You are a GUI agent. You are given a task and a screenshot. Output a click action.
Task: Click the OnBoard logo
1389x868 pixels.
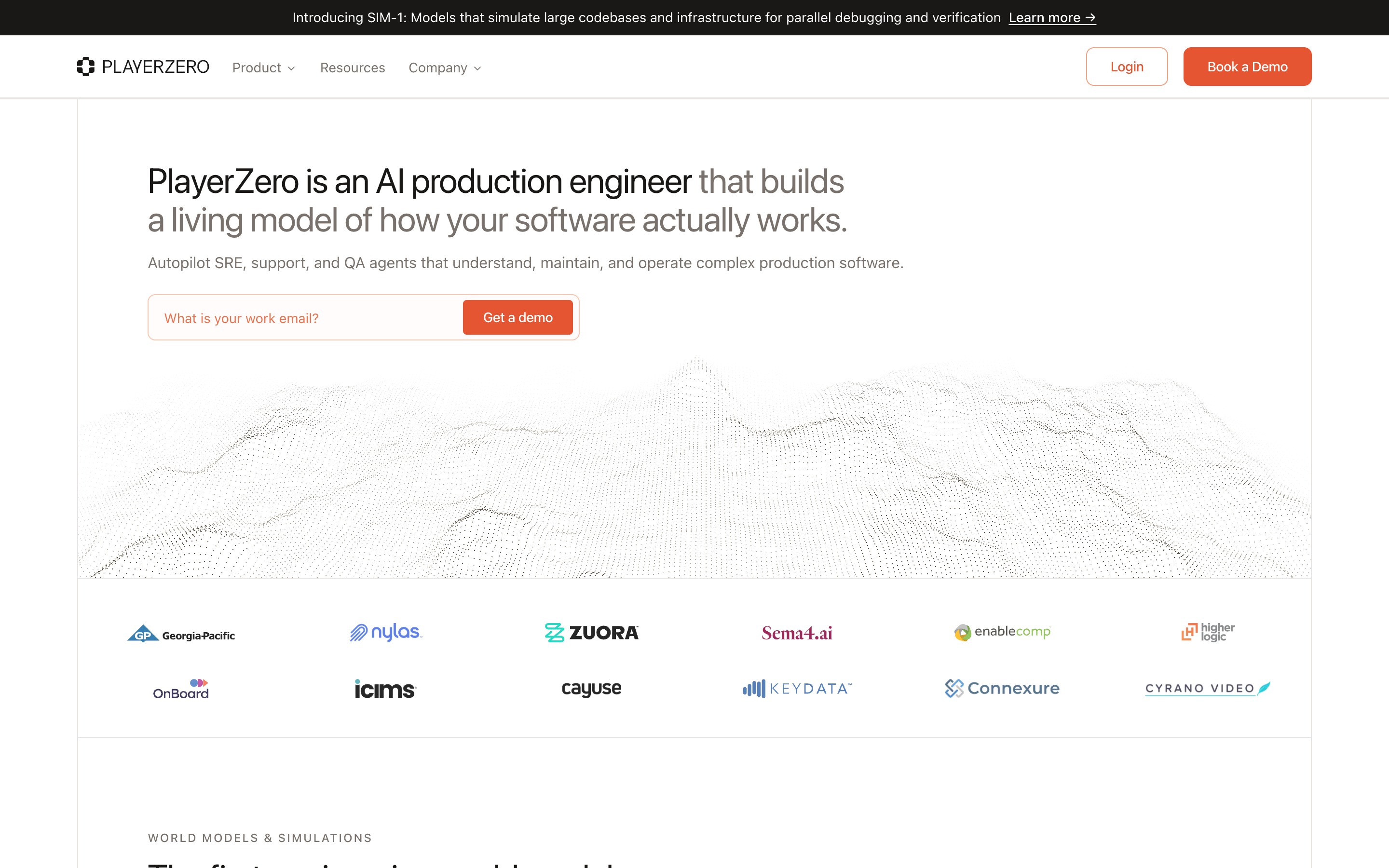181,689
